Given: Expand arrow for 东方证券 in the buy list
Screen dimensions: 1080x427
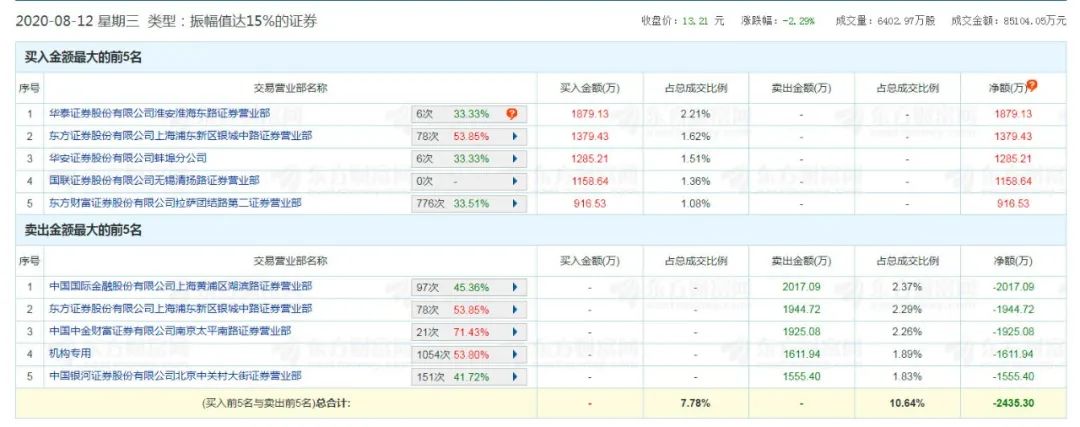Looking at the screenshot, I should 515,136.
